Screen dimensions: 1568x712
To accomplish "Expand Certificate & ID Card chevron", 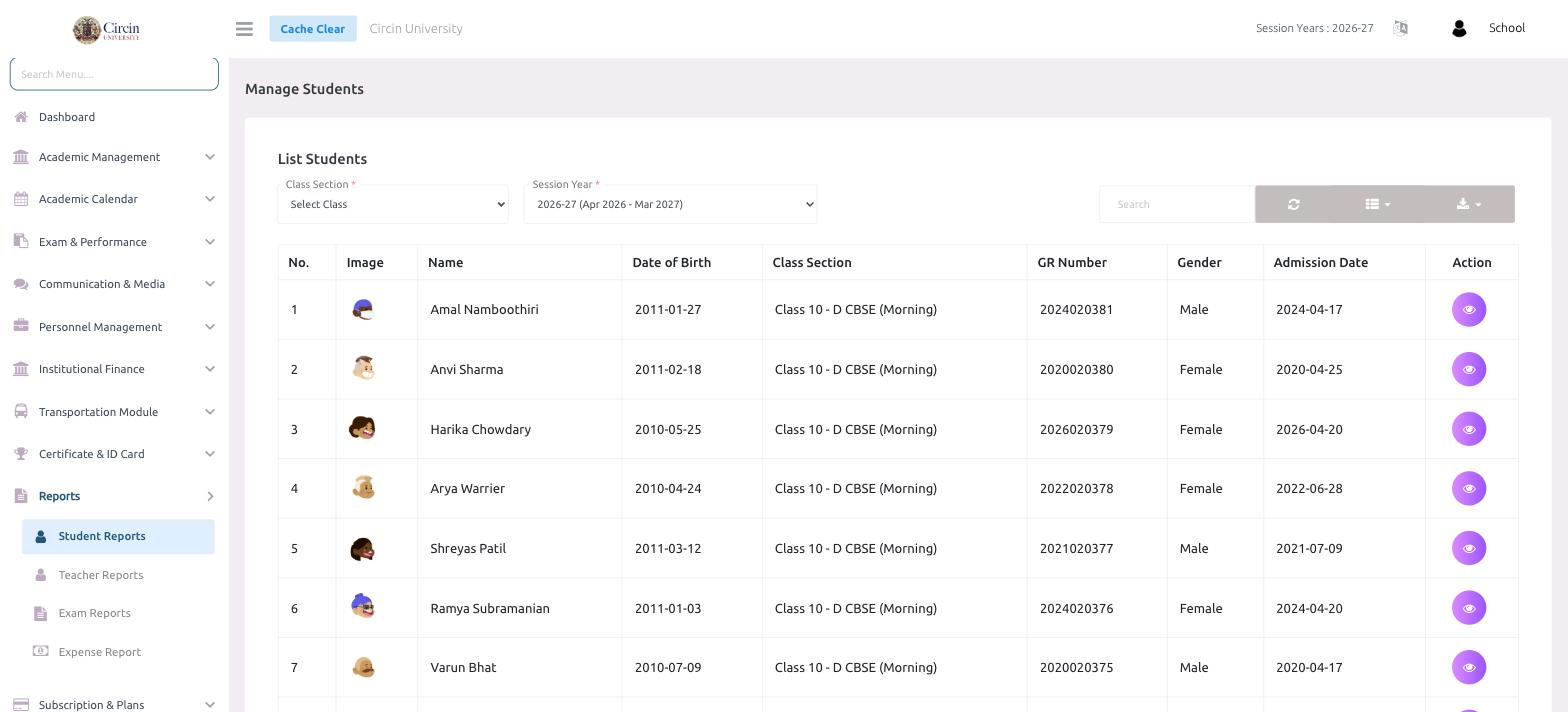I will click(210, 454).
